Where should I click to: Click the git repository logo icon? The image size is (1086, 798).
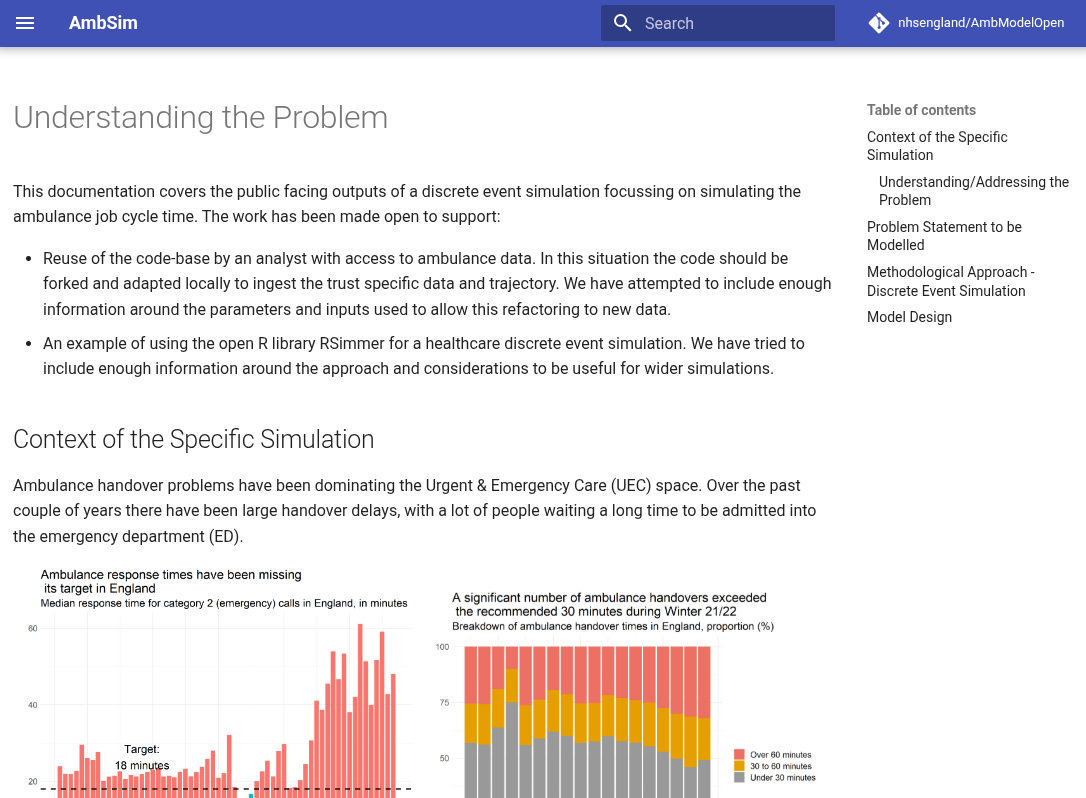click(879, 23)
